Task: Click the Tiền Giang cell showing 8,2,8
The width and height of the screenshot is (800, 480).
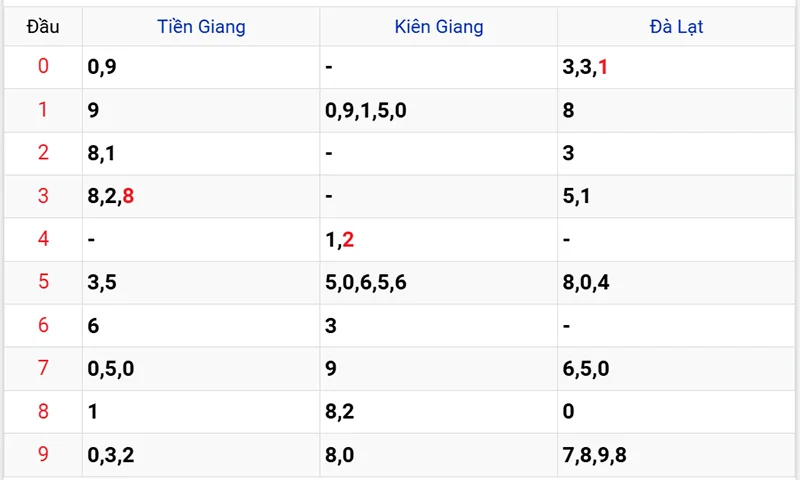Action: pos(111,196)
